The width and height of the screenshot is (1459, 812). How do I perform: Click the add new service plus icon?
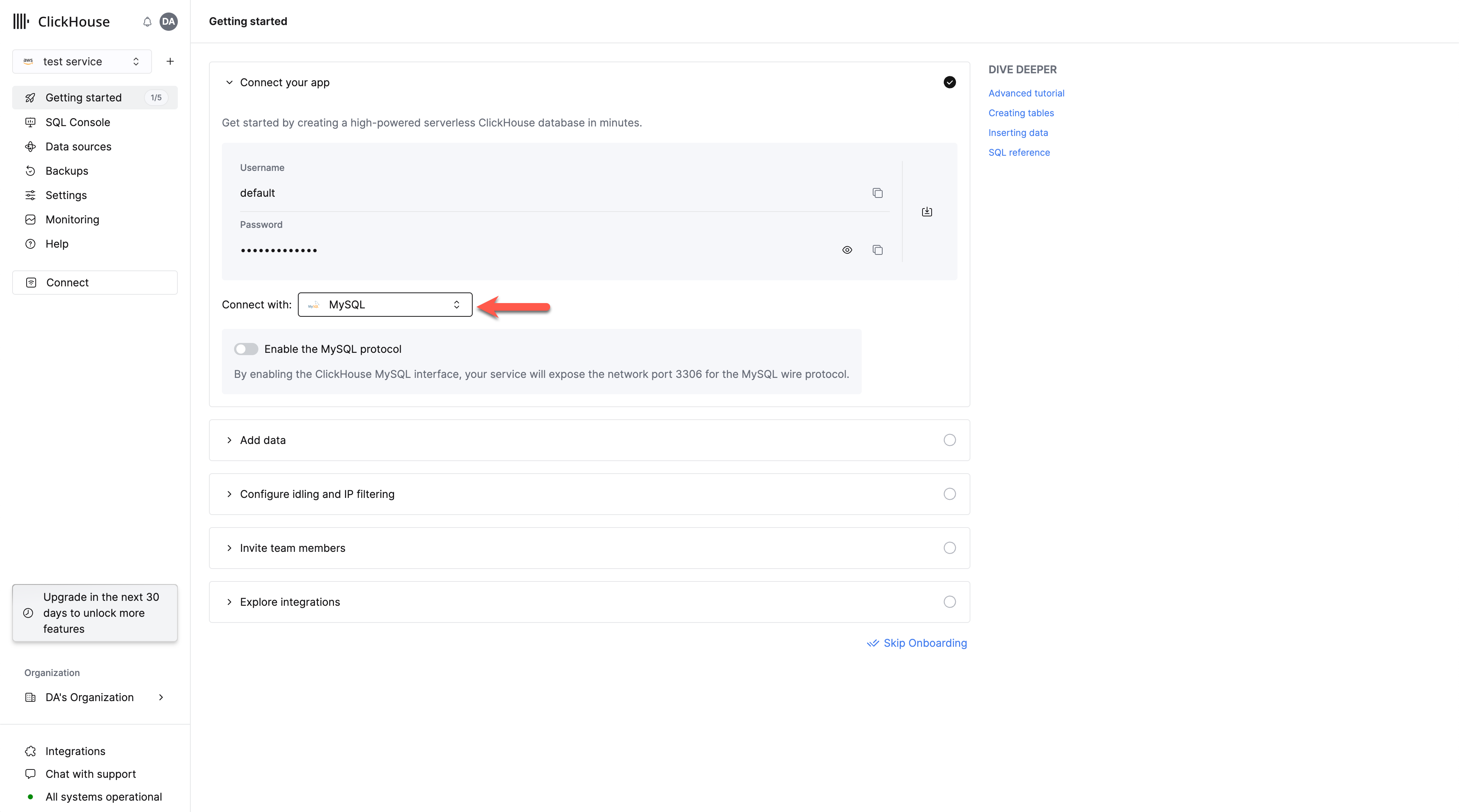170,61
